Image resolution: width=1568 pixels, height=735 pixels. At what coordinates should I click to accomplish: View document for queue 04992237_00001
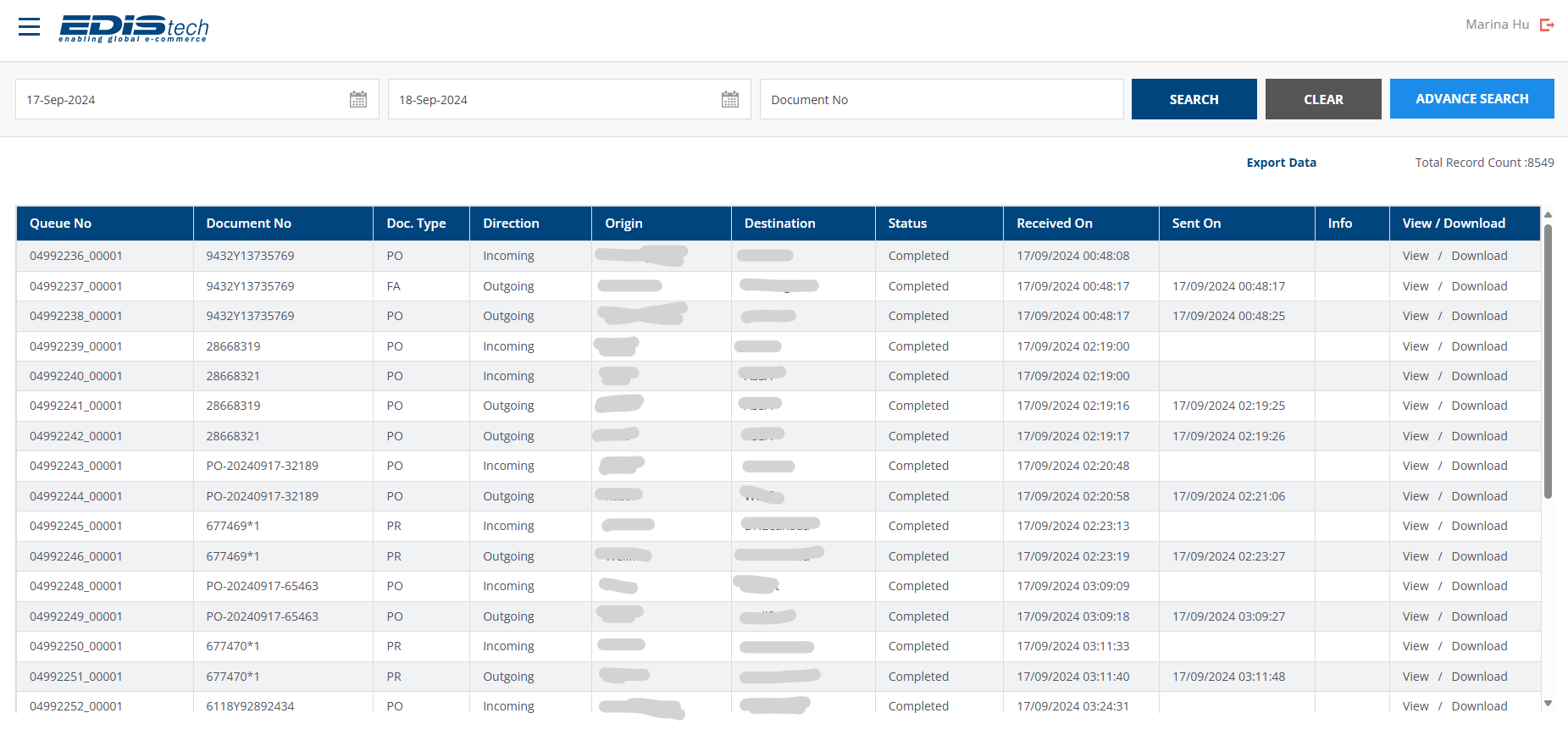(x=1415, y=286)
